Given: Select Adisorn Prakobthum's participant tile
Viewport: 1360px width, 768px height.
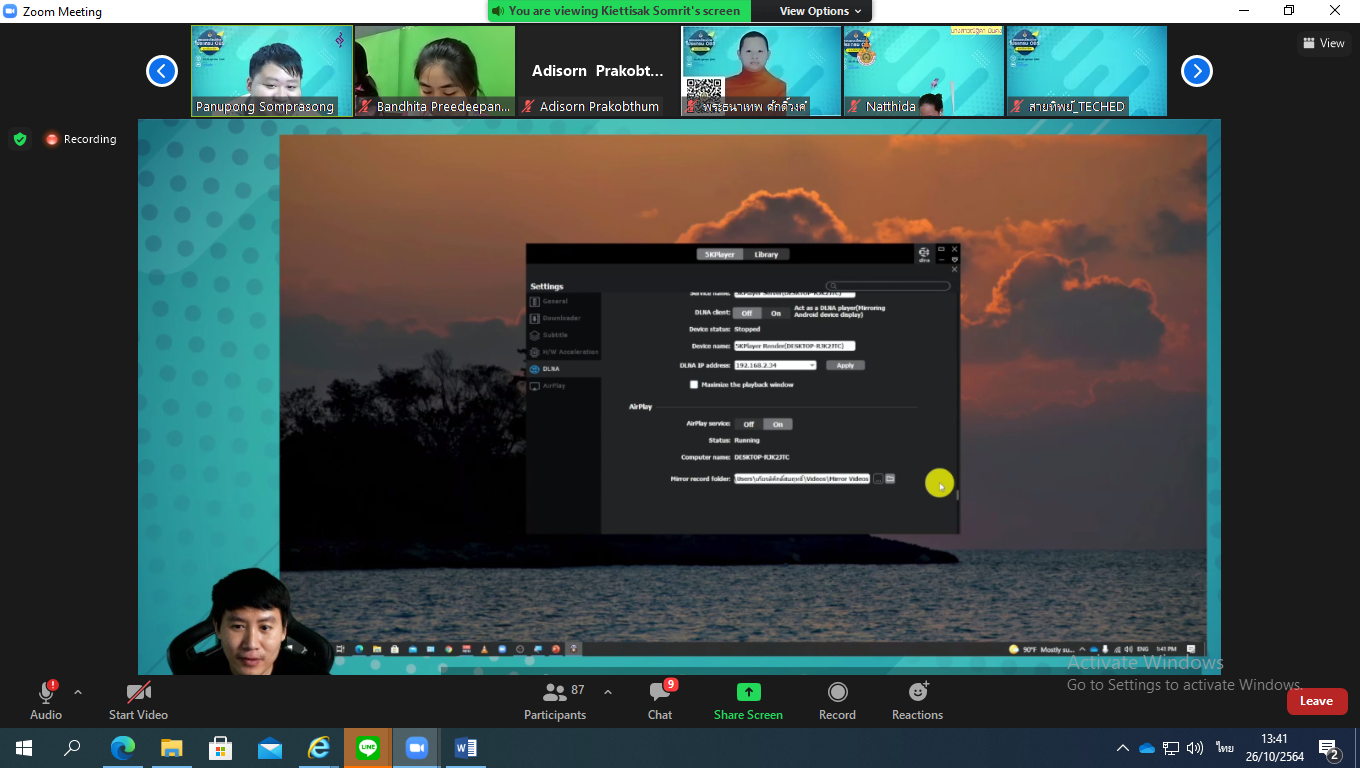Looking at the screenshot, I should 598,71.
